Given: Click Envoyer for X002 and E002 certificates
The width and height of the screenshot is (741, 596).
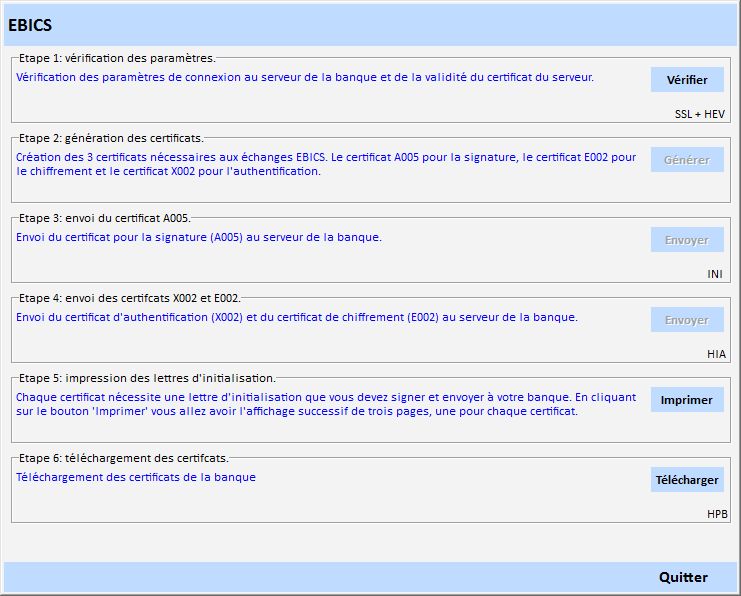Looking at the screenshot, I should (x=686, y=320).
